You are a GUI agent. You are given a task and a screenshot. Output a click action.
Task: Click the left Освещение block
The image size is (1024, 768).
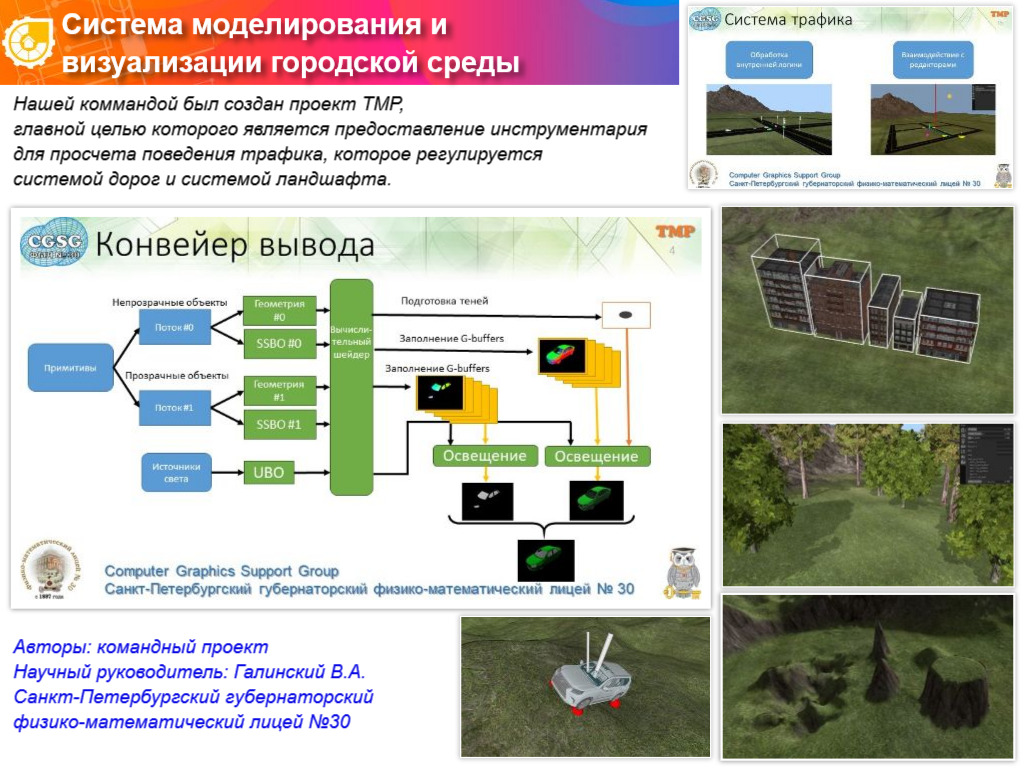point(487,455)
